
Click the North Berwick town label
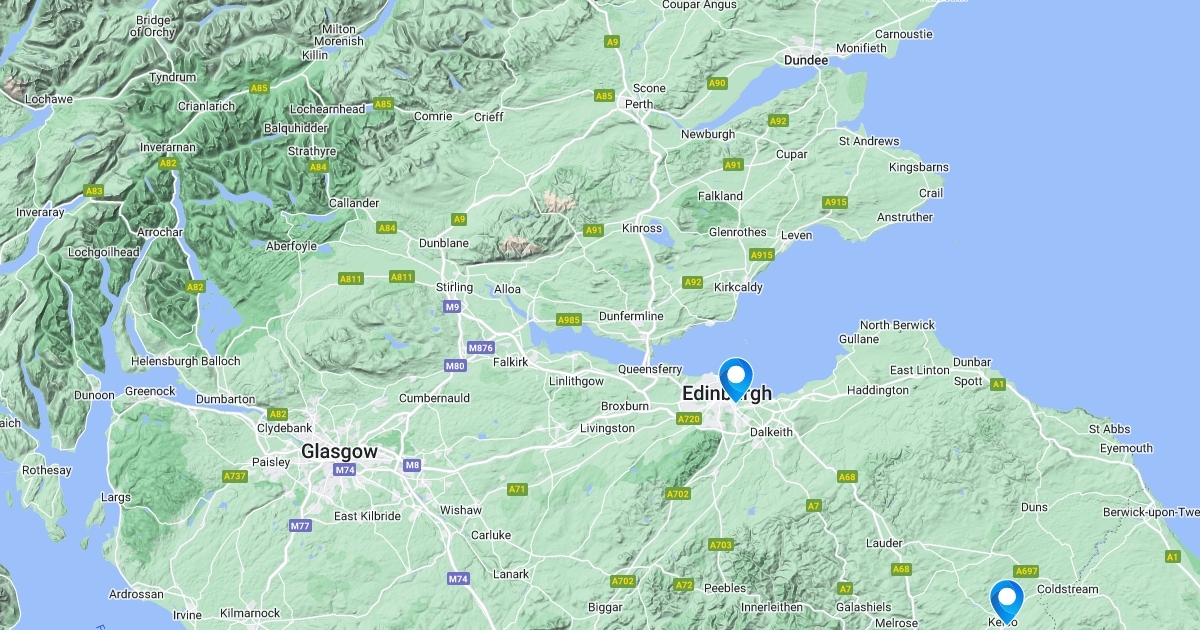click(x=897, y=325)
